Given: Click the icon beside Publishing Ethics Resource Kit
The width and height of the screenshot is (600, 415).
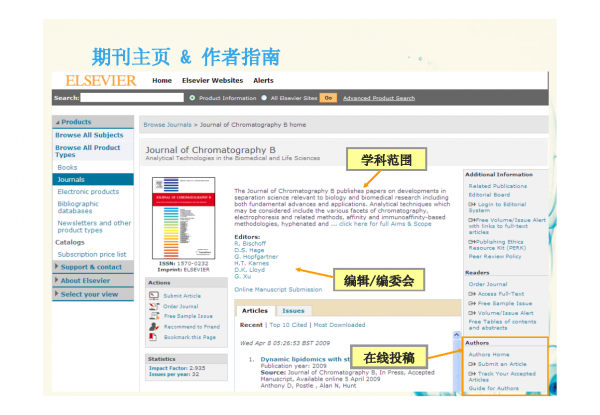Looking at the screenshot, I should pos(472,242).
